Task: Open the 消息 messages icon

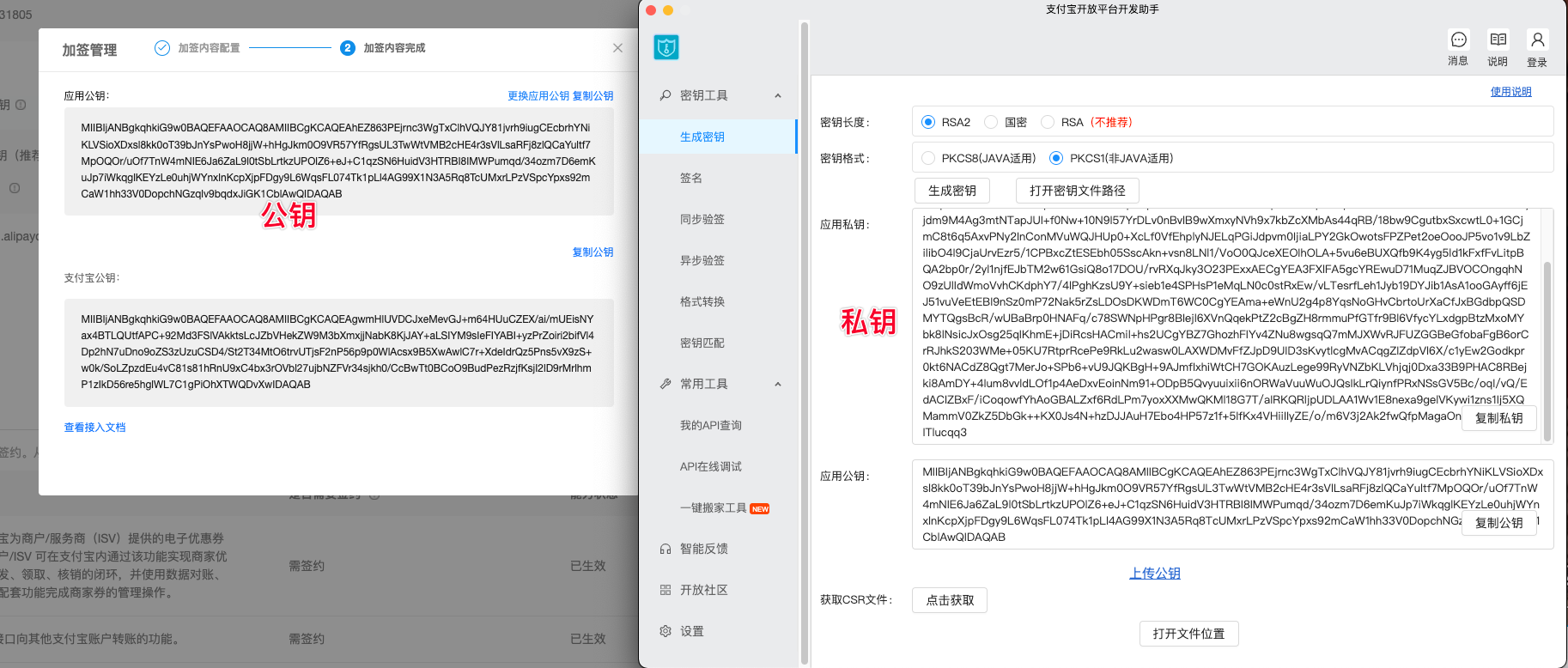Action: point(1458,40)
